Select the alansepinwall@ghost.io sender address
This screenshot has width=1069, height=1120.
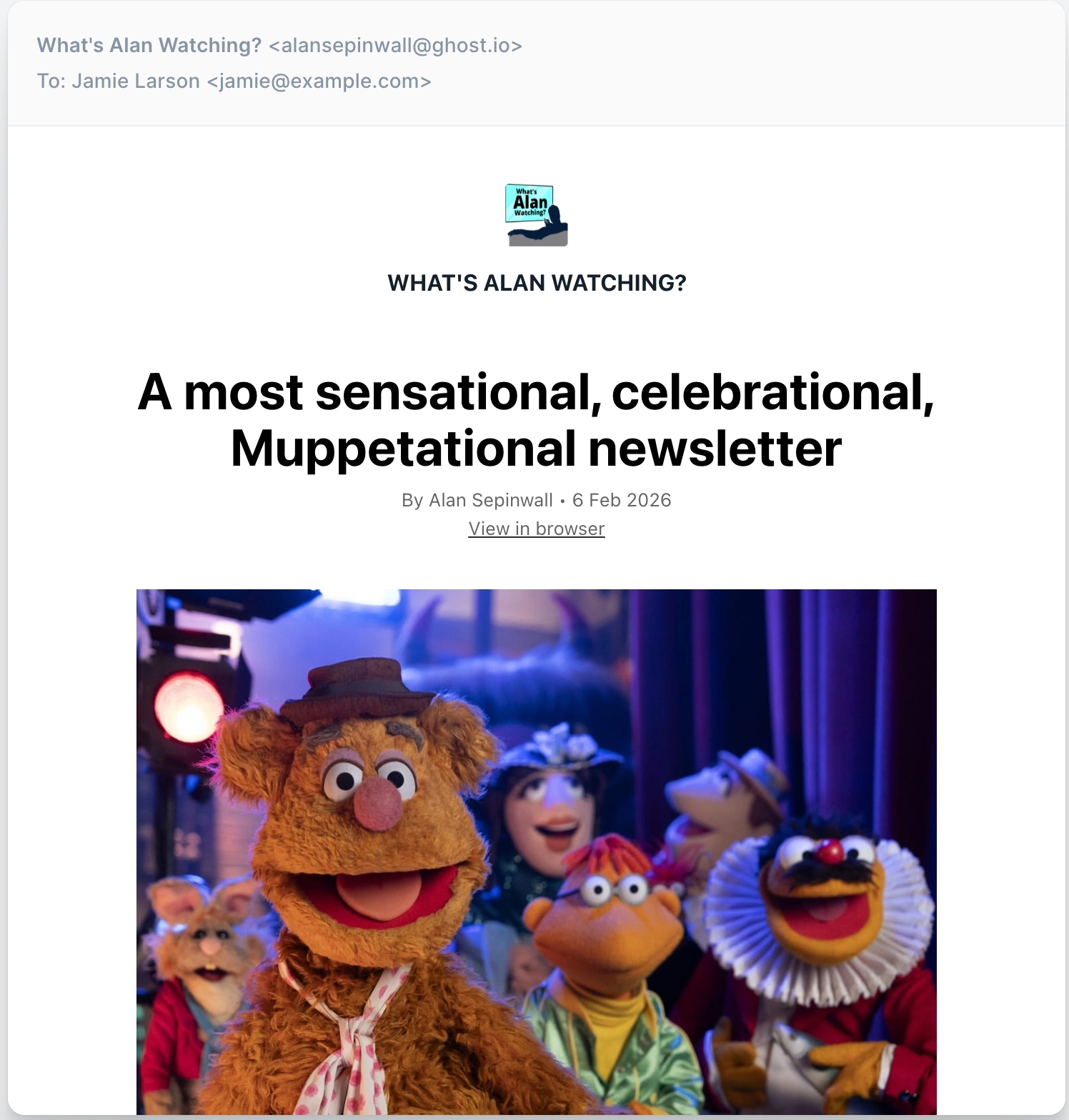tap(395, 46)
